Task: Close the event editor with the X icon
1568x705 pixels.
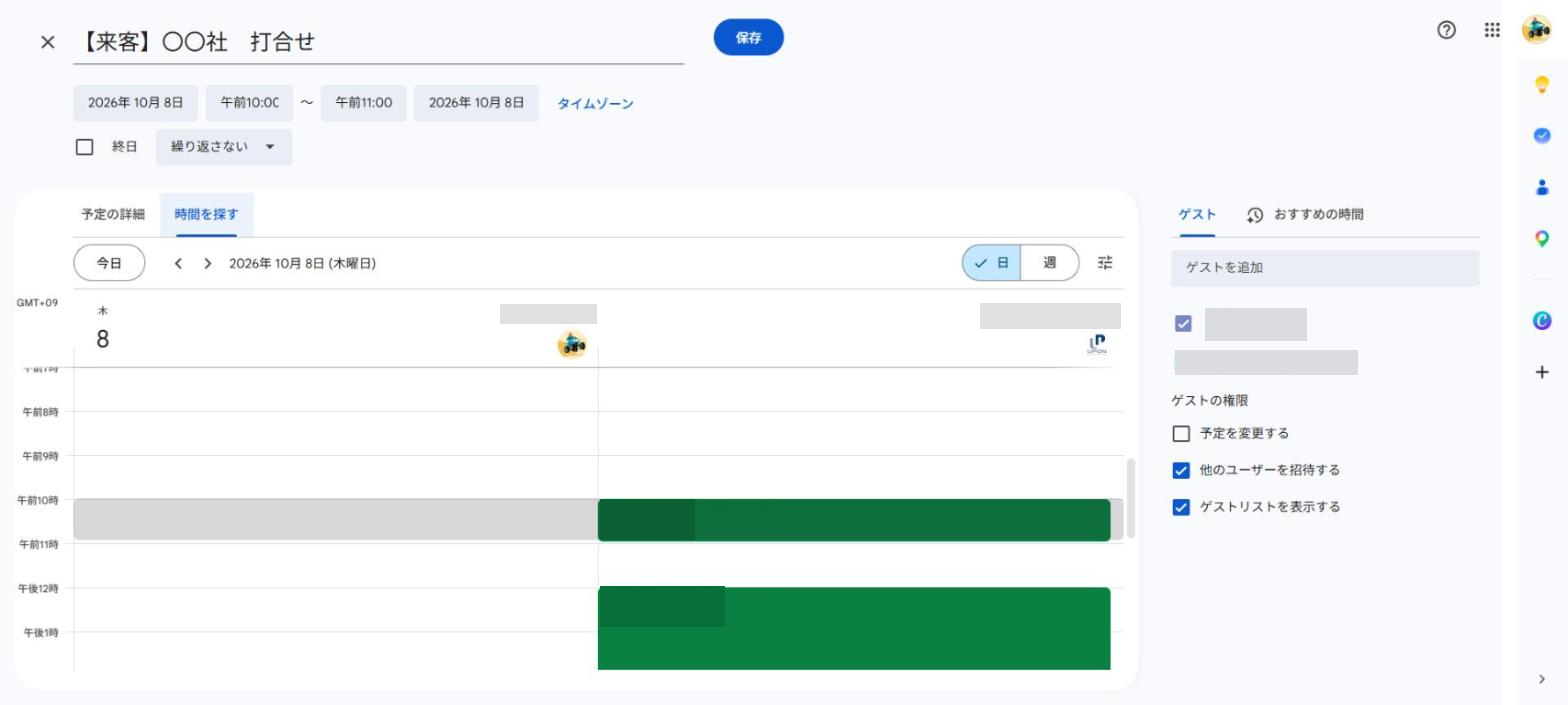Action: point(47,42)
